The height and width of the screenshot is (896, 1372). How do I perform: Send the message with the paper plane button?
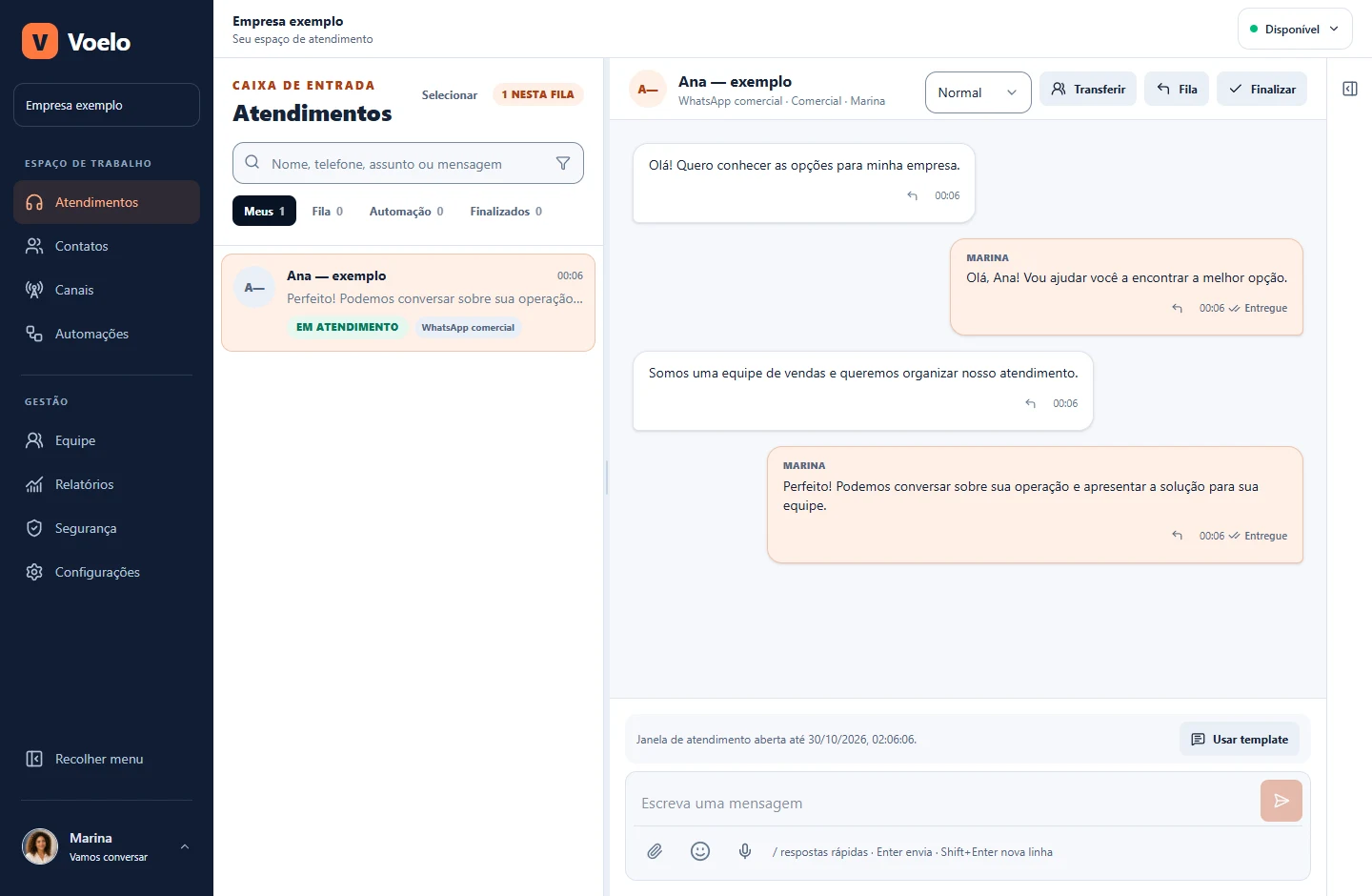[1281, 801]
